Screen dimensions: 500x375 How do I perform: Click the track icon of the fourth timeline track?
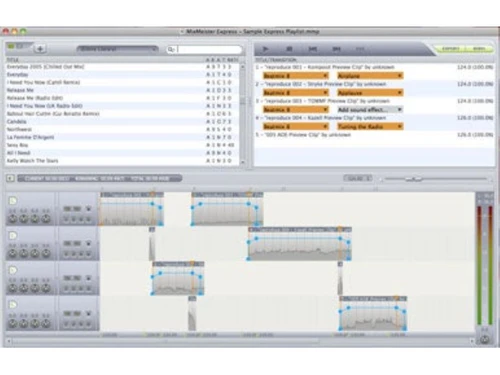click(x=13, y=305)
